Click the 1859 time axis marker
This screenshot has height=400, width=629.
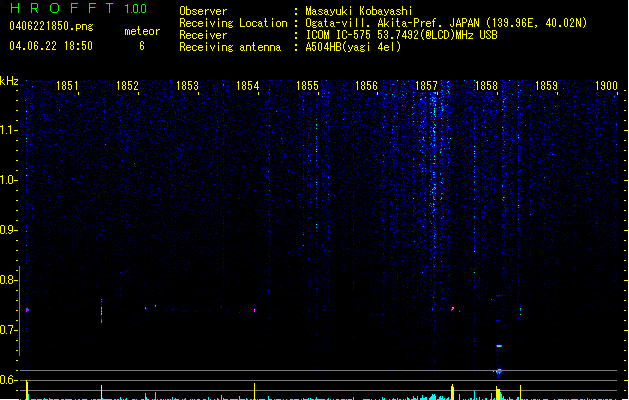point(546,86)
